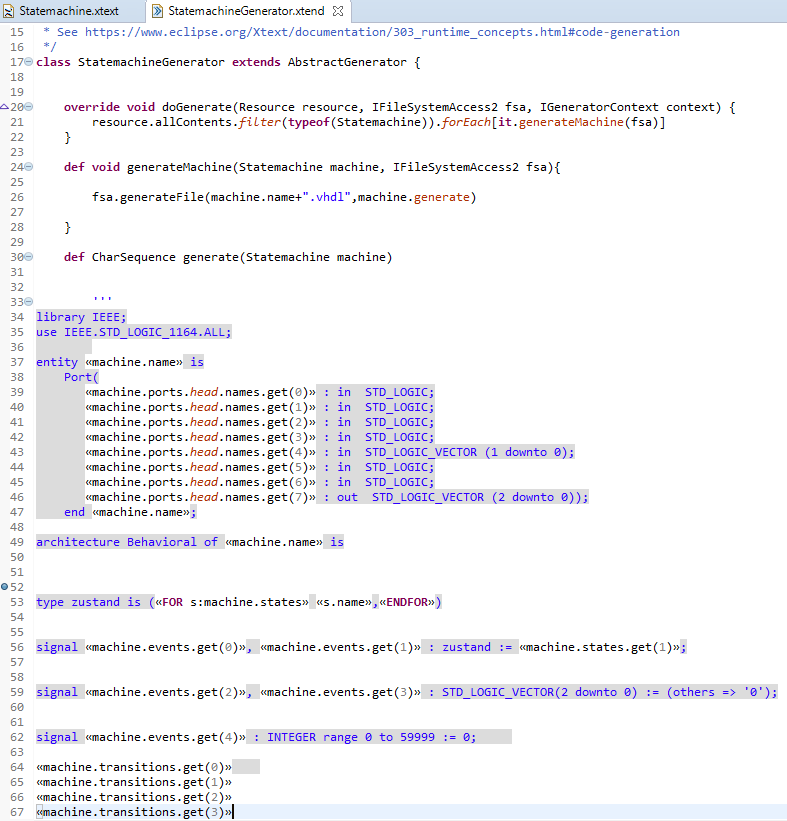This screenshot has height=821, width=787.
Task: Click machine.transitions.get(2) on line 66
Action: [x=134, y=797]
